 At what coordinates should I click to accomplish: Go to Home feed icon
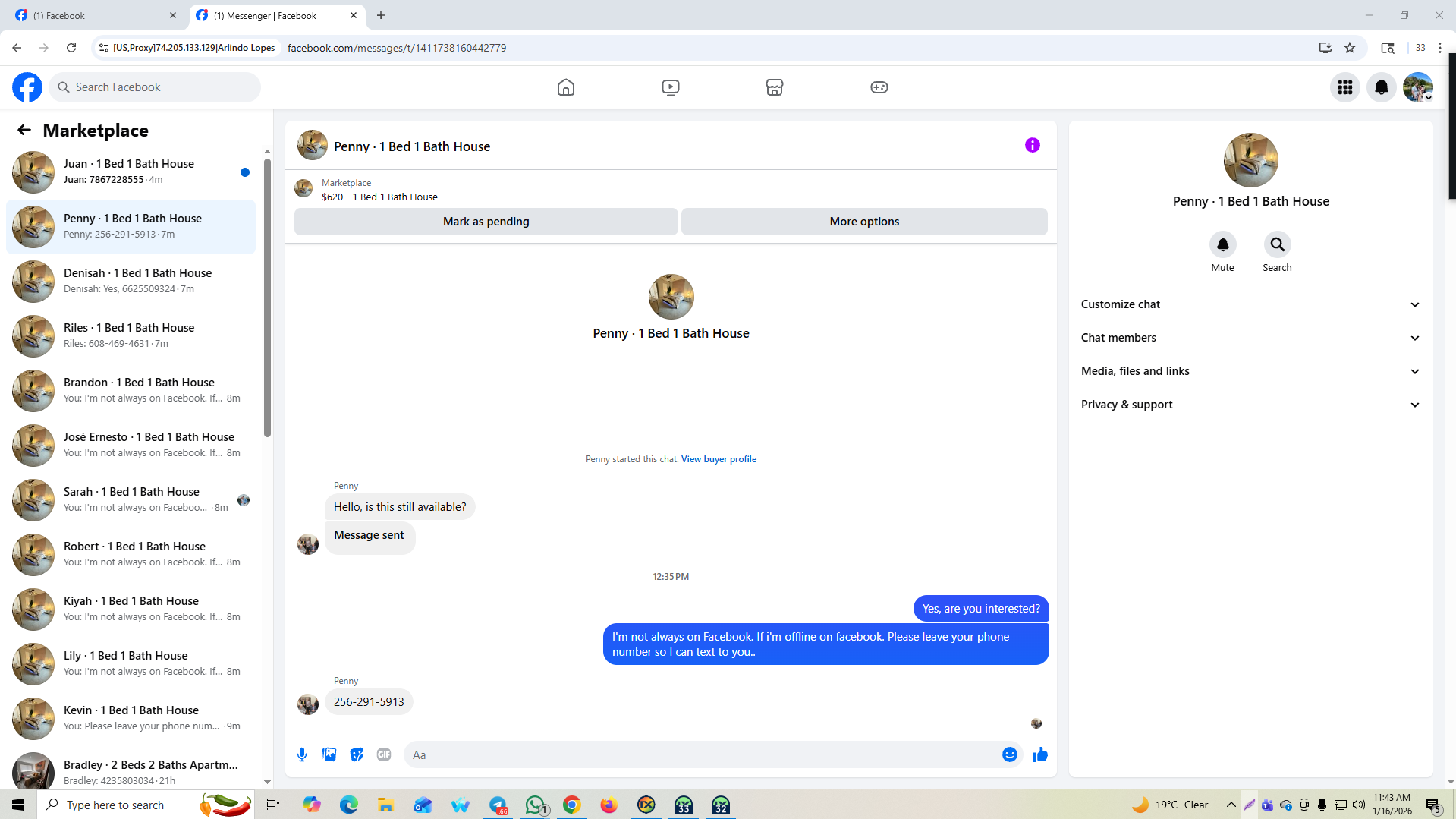coord(566,87)
